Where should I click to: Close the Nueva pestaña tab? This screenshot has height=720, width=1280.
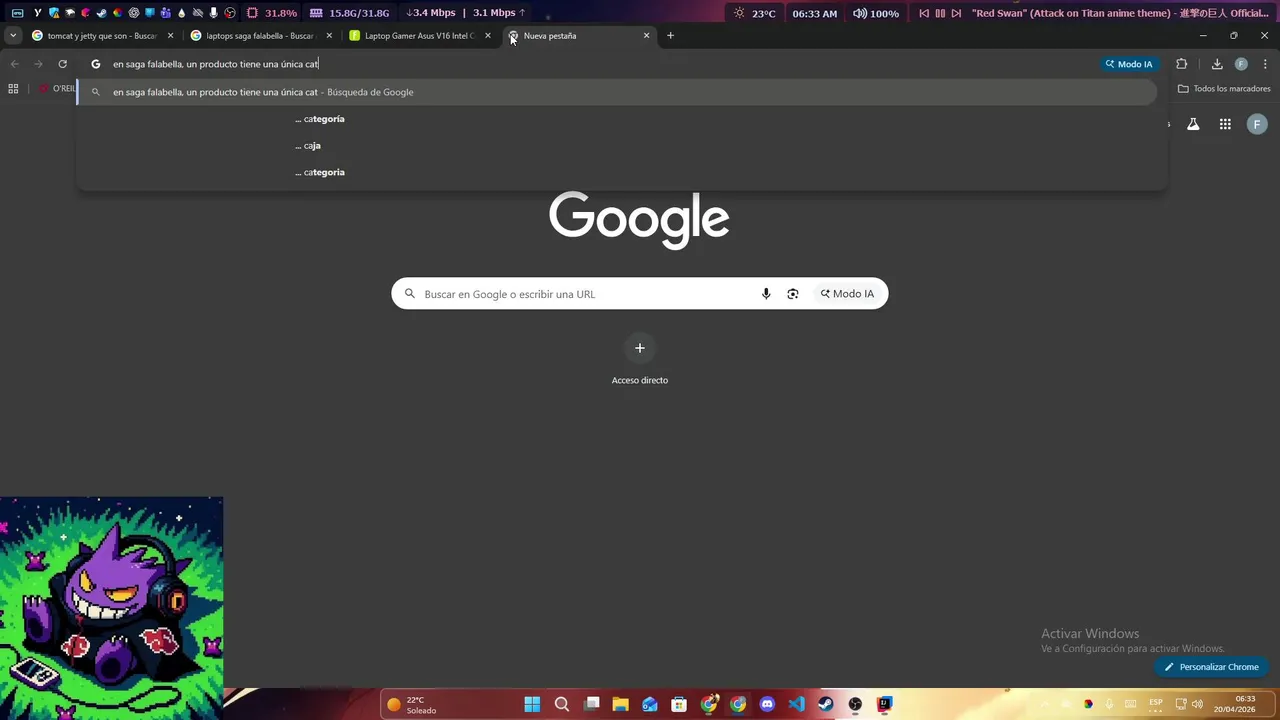646,36
